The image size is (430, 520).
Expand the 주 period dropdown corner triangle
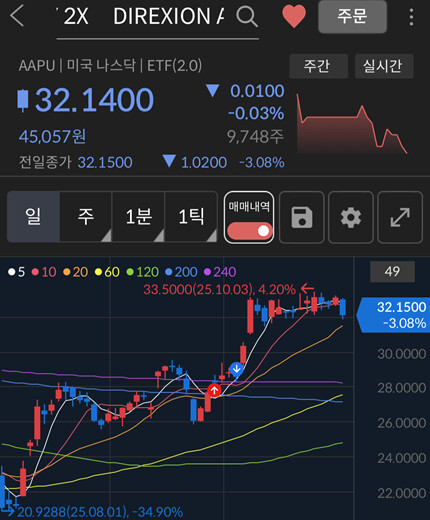[x=107, y=236]
